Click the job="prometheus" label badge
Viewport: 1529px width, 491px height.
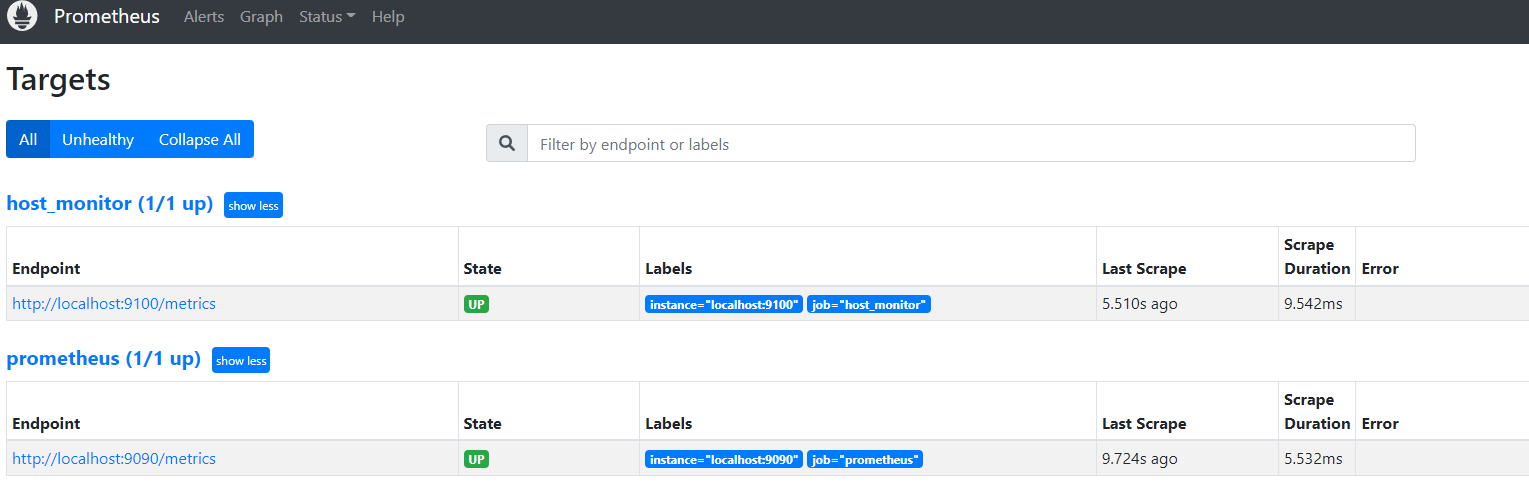tap(865, 459)
